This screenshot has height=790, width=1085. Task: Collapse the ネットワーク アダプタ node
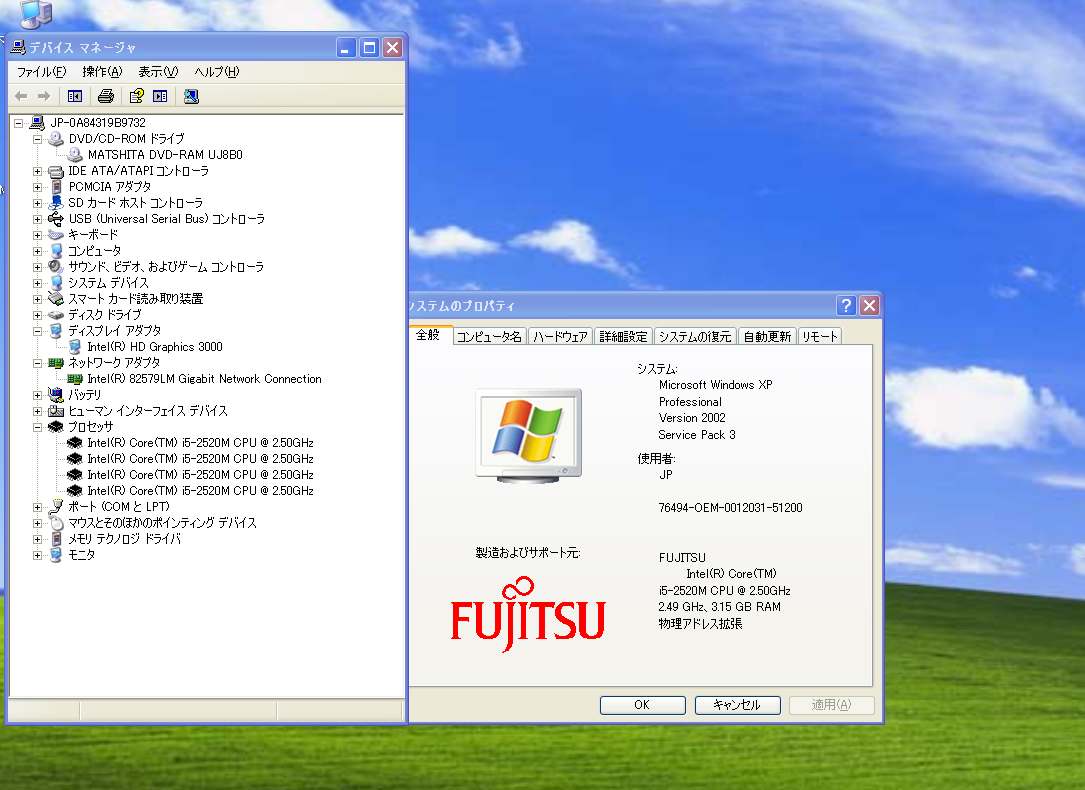click(x=37, y=363)
